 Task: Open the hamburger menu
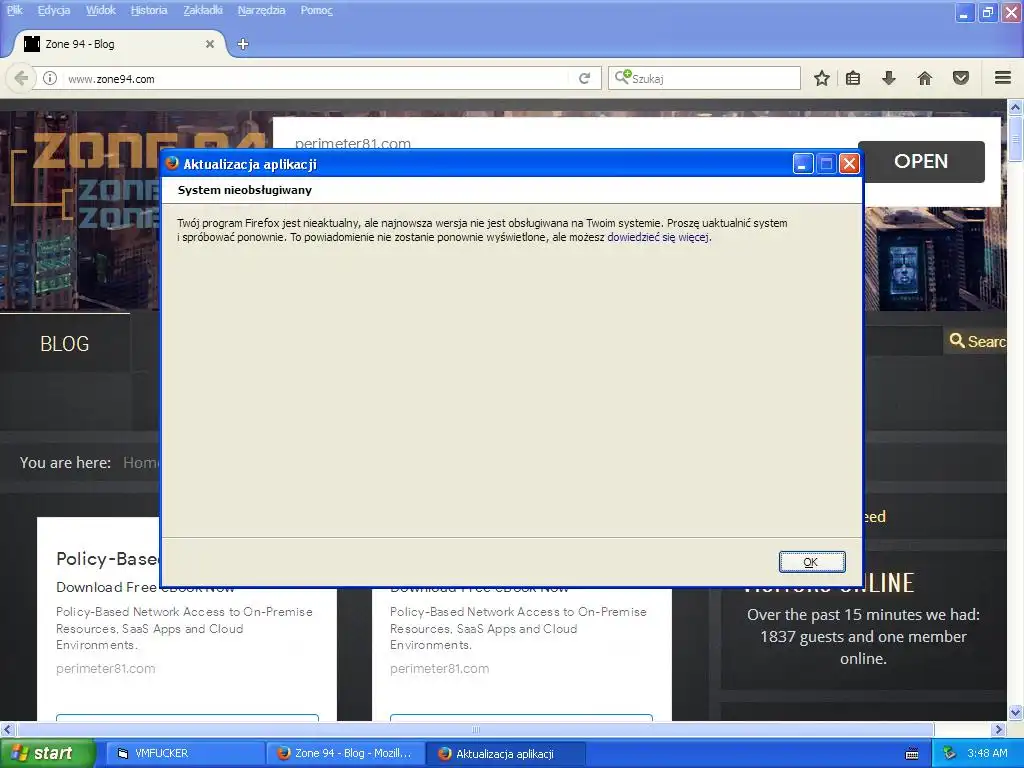1003,78
